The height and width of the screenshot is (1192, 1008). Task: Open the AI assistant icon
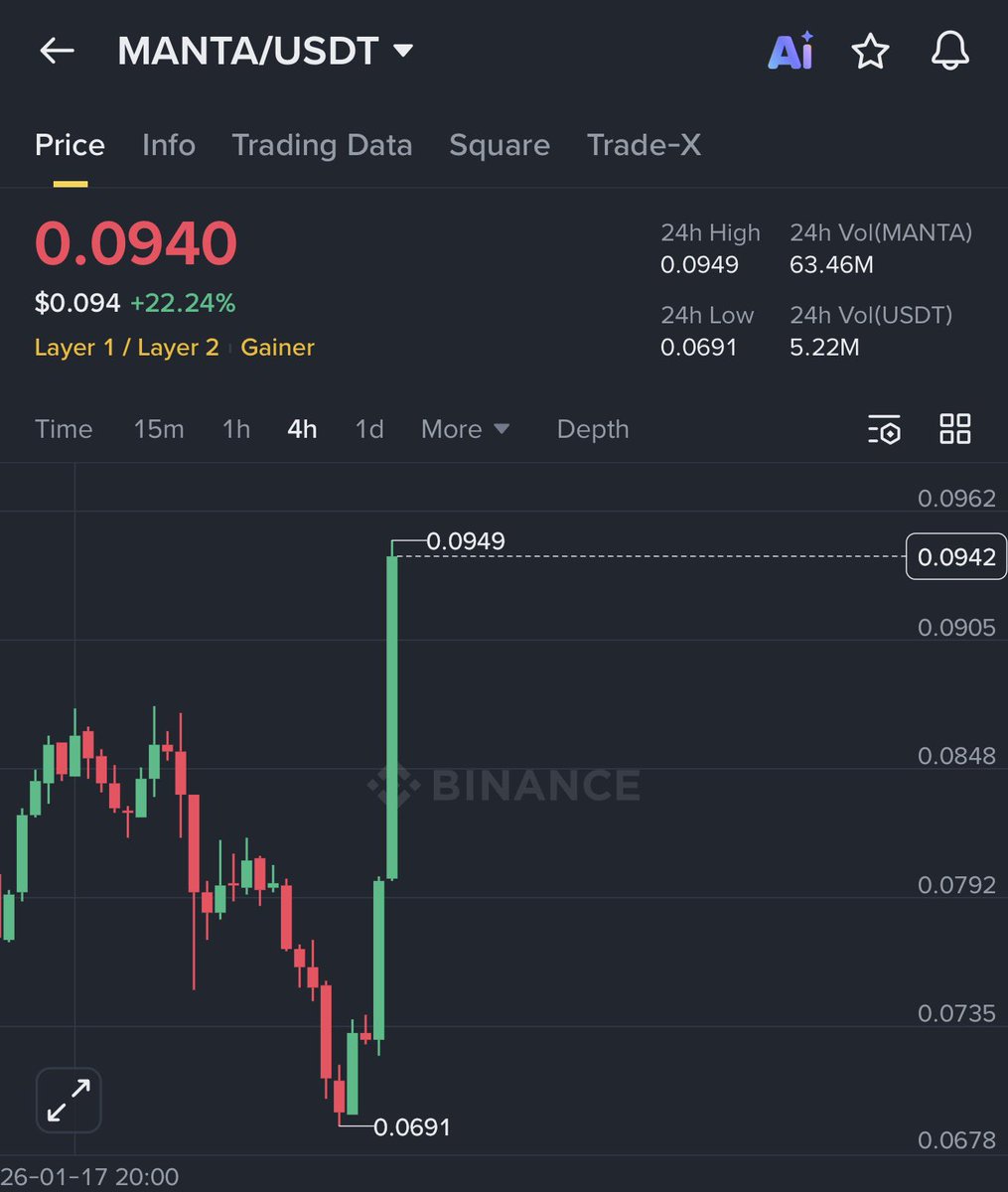coord(791,51)
